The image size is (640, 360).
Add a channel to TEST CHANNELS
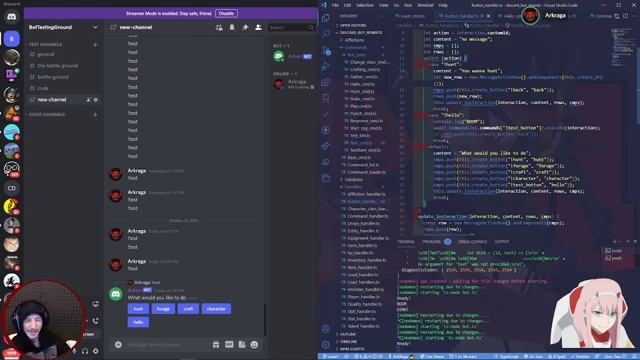pos(95,44)
